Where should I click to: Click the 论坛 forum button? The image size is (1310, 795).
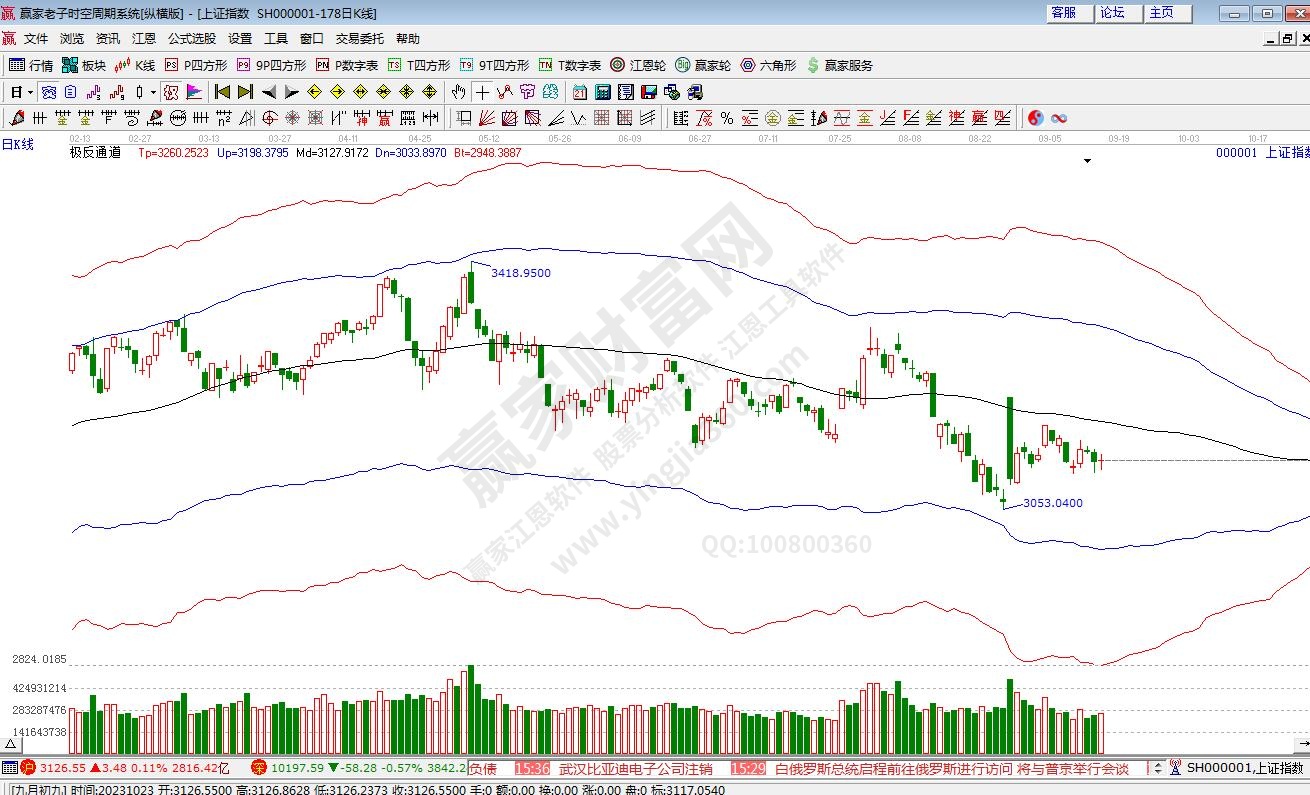click(1112, 13)
